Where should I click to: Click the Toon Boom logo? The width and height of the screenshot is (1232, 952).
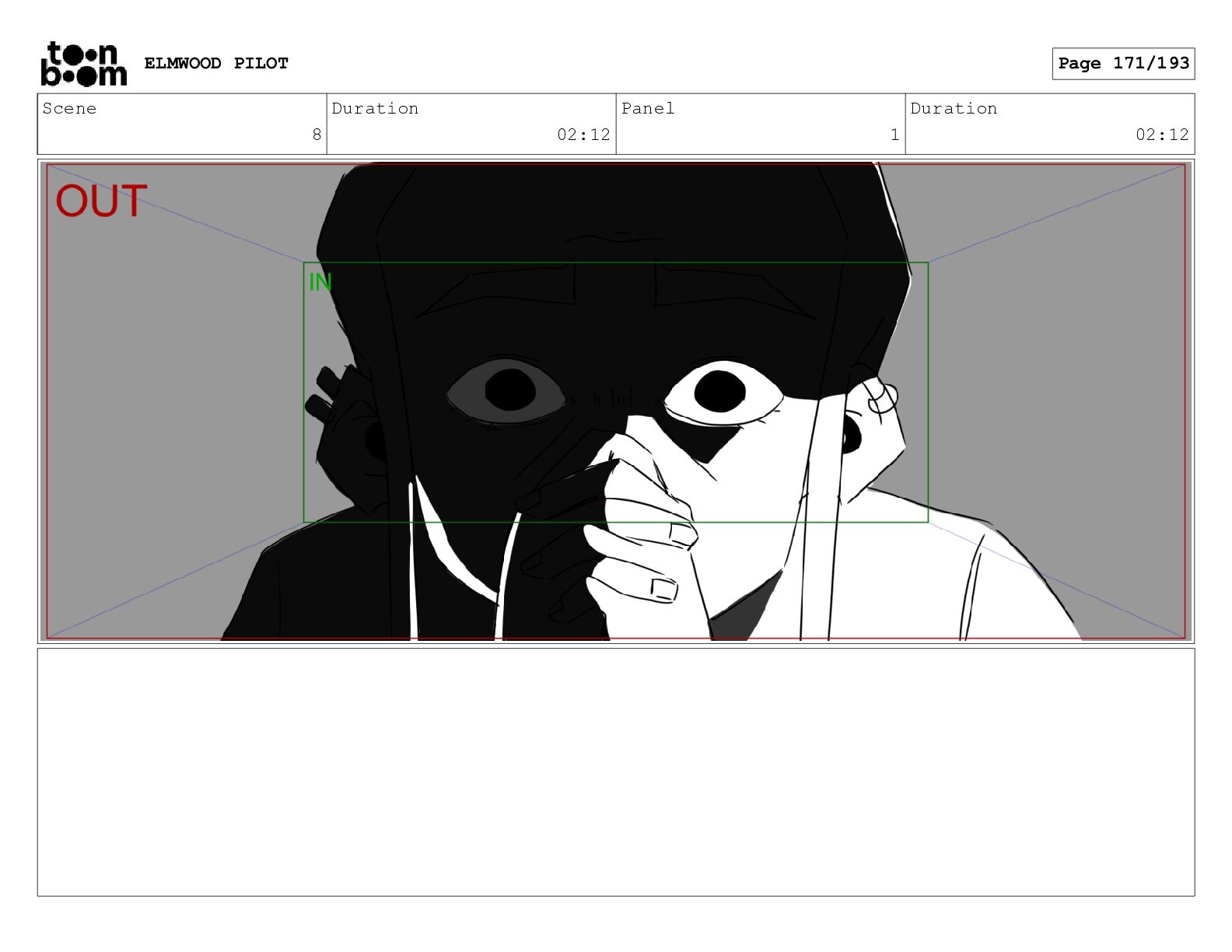83,64
